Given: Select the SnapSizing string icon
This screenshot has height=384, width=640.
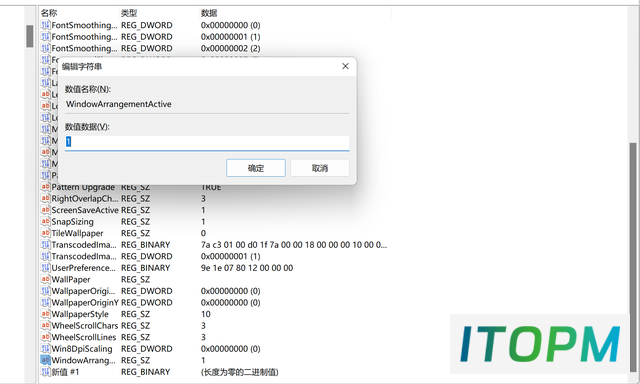Looking at the screenshot, I should point(45,221).
